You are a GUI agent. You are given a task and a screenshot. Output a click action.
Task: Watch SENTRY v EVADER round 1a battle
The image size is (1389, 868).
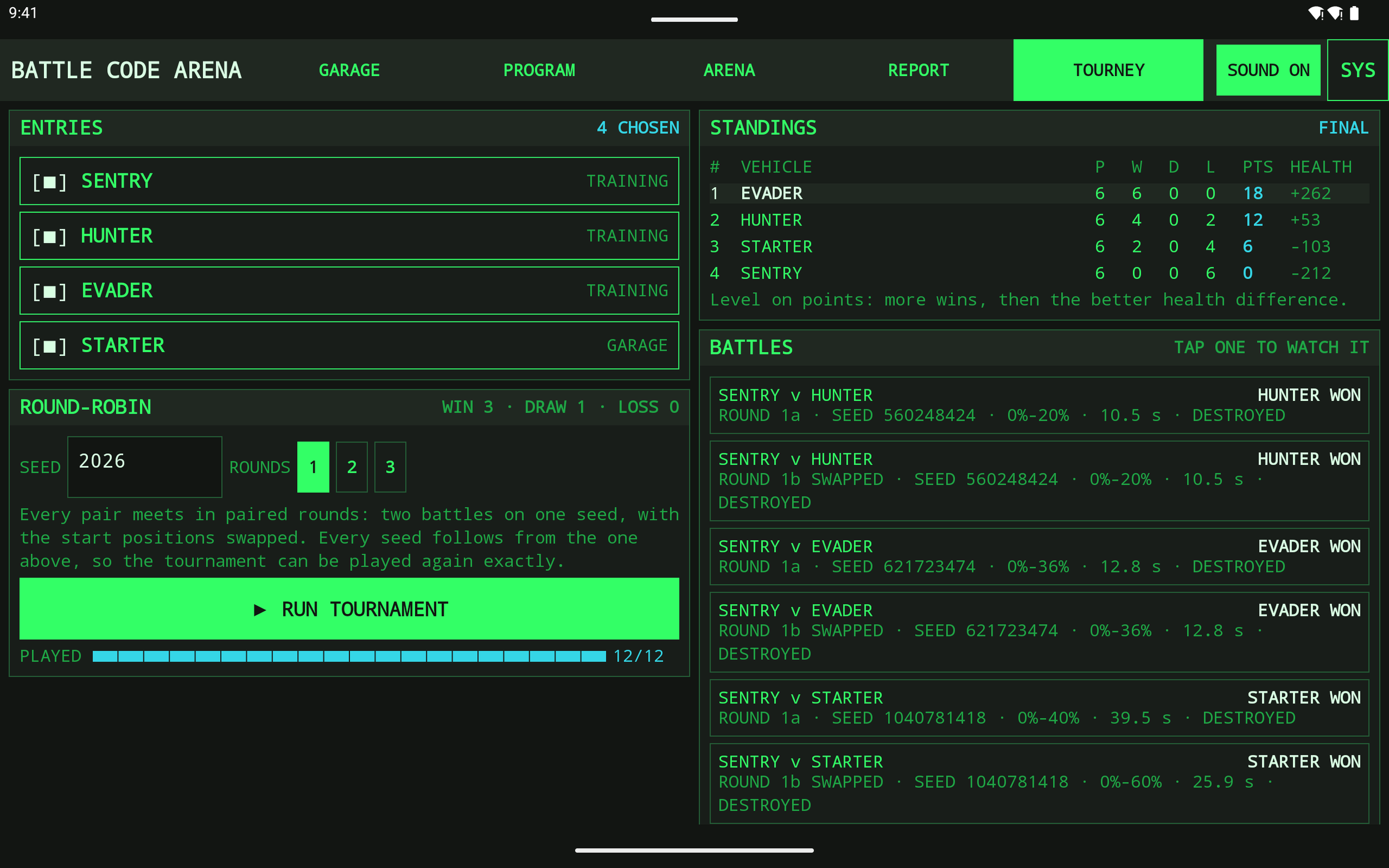click(x=1040, y=557)
